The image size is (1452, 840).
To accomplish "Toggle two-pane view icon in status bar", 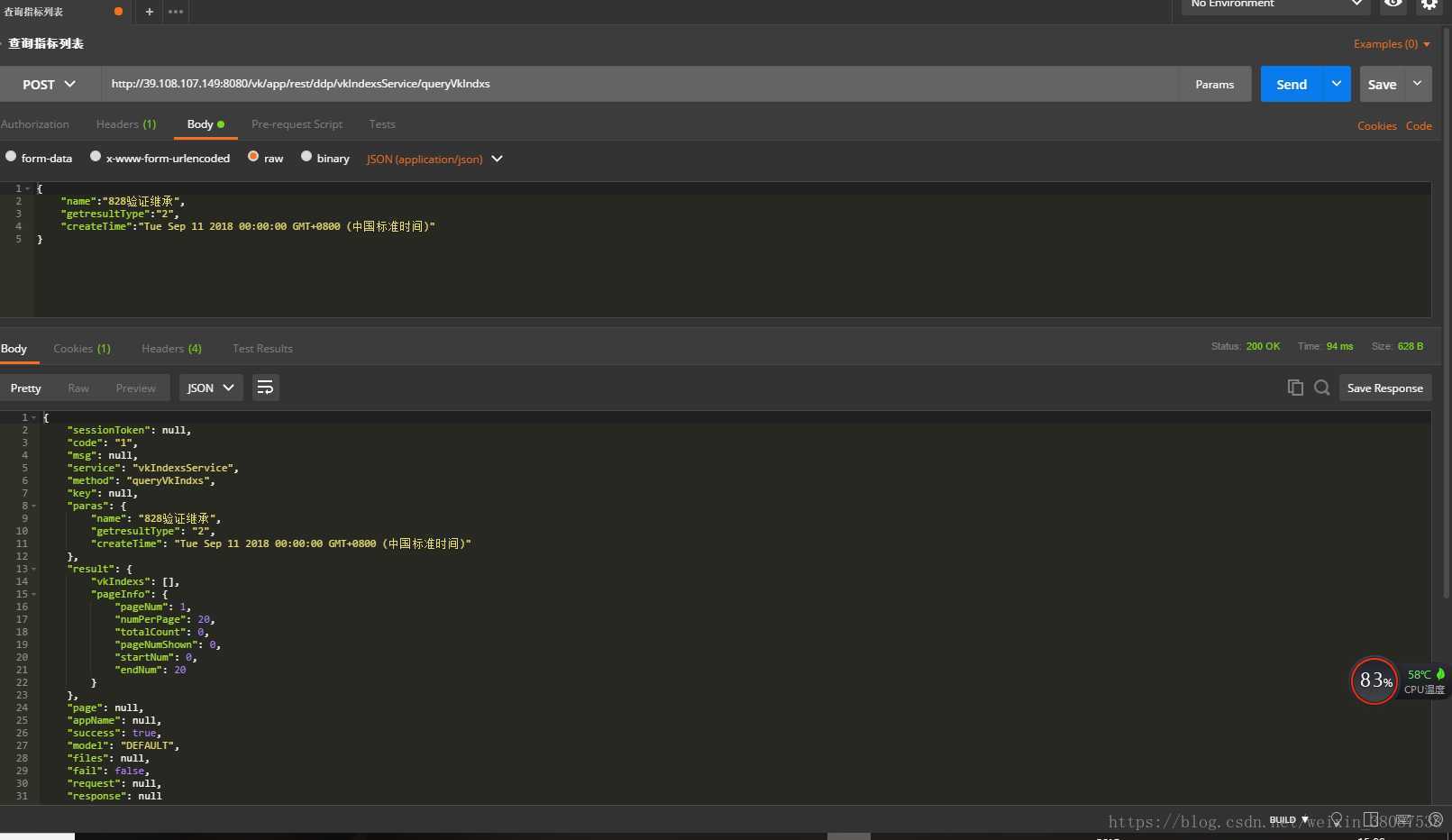I will click(x=1371, y=819).
